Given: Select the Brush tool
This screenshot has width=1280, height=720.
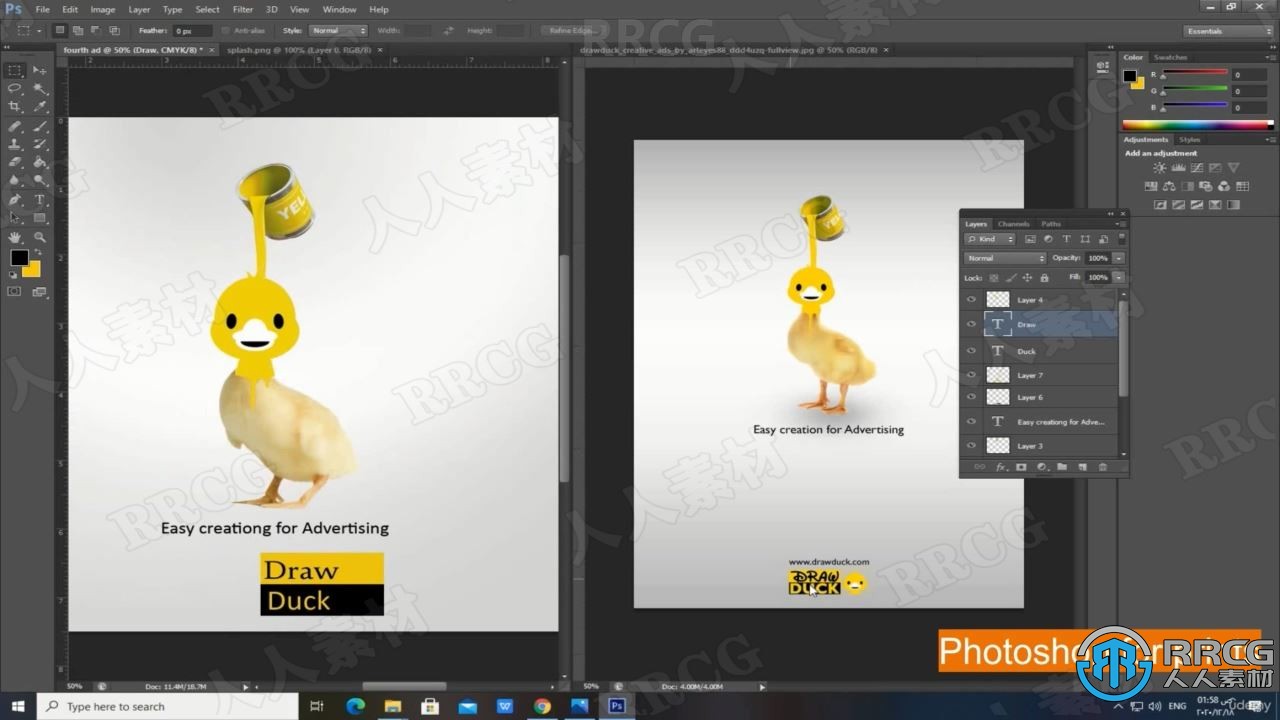Looking at the screenshot, I should pyautogui.click(x=40, y=126).
